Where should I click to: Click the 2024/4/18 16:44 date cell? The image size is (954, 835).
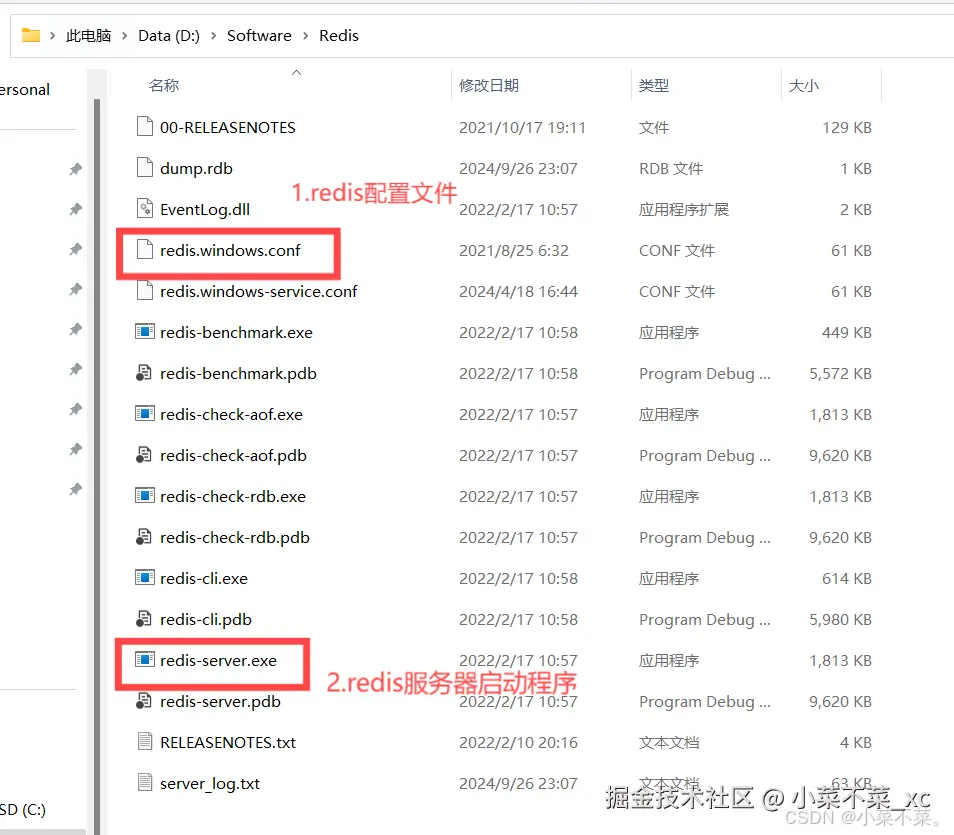[x=518, y=291]
